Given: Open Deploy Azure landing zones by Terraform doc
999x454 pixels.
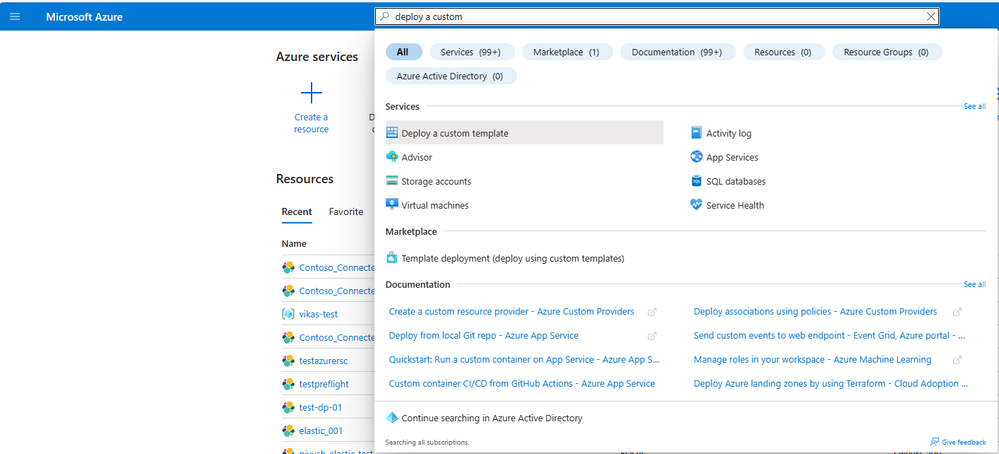Looking at the screenshot, I should (x=831, y=383).
